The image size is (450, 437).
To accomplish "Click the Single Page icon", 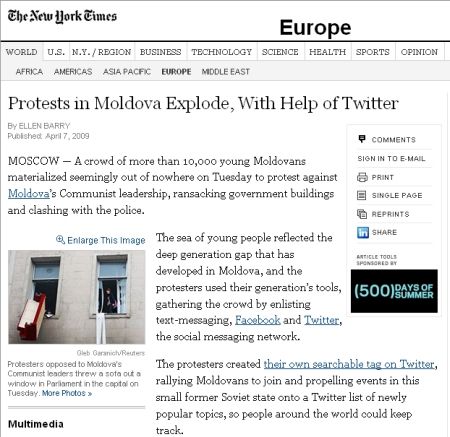I will (x=362, y=195).
